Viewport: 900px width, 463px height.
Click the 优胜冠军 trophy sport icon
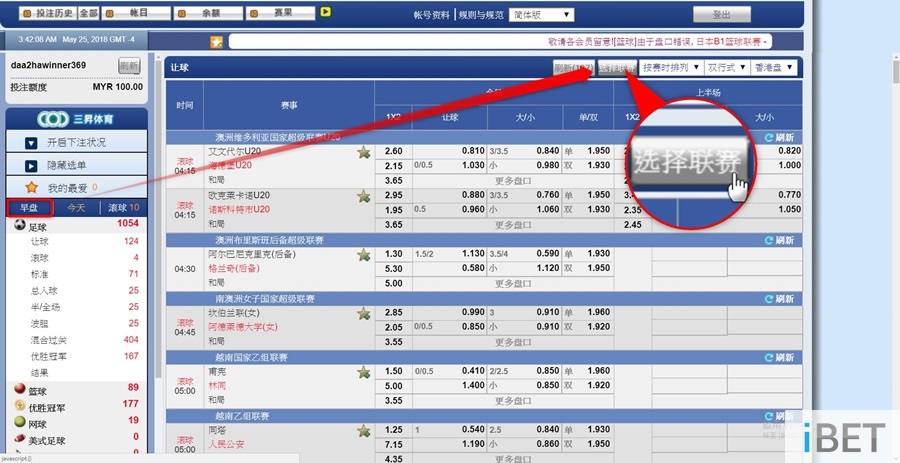click(x=20, y=406)
